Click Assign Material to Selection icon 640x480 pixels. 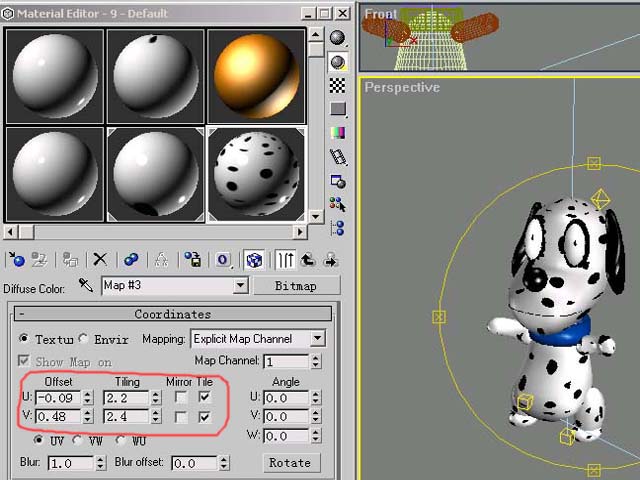click(x=70, y=260)
